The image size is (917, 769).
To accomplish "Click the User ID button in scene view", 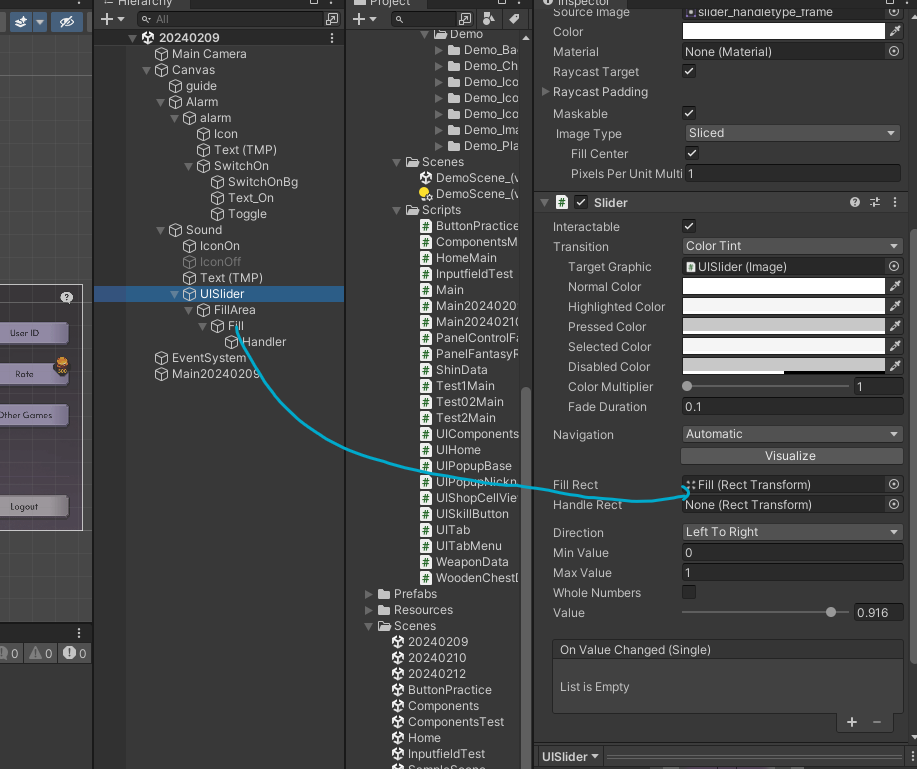I will click(x=35, y=333).
